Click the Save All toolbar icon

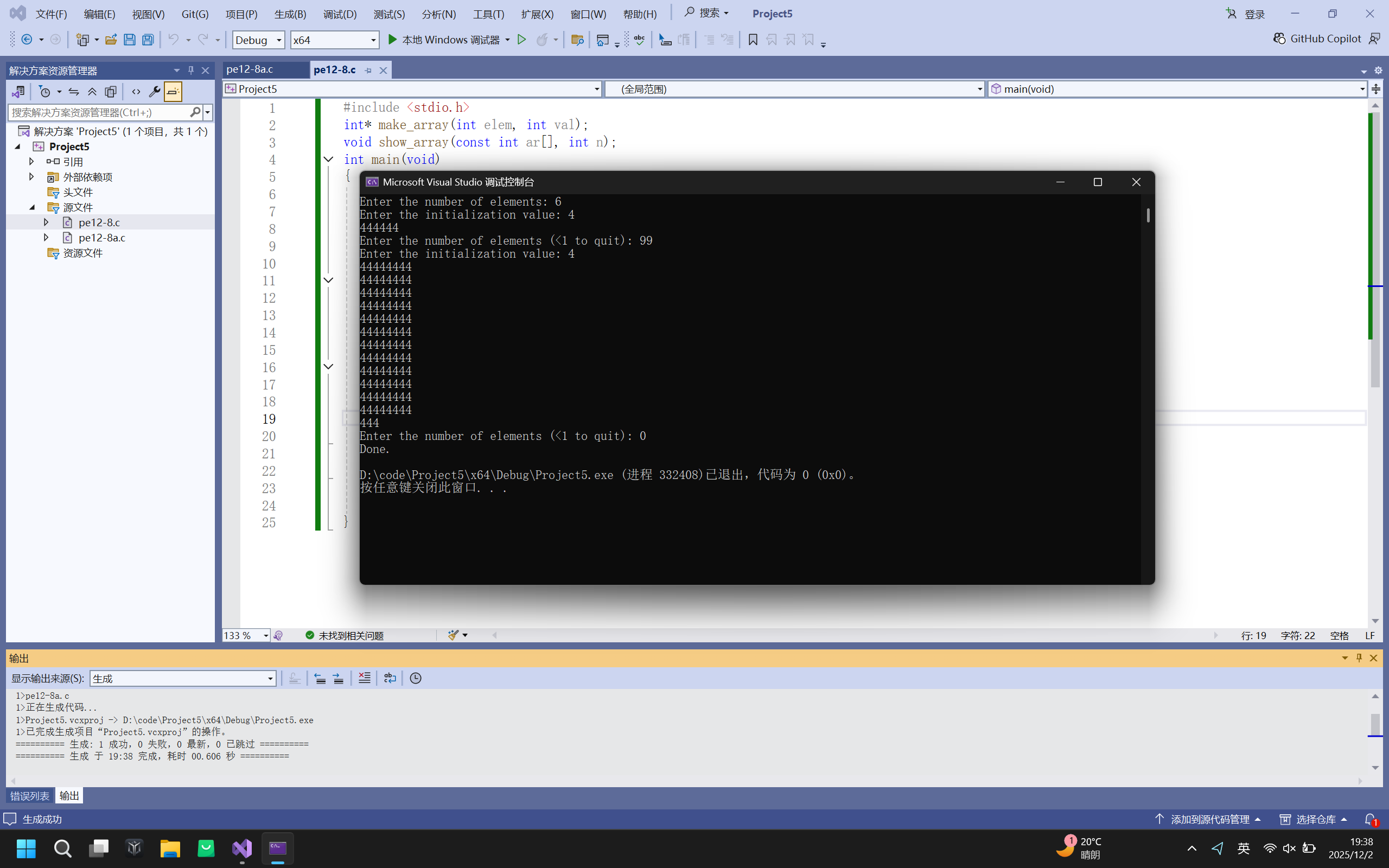pyautogui.click(x=148, y=40)
